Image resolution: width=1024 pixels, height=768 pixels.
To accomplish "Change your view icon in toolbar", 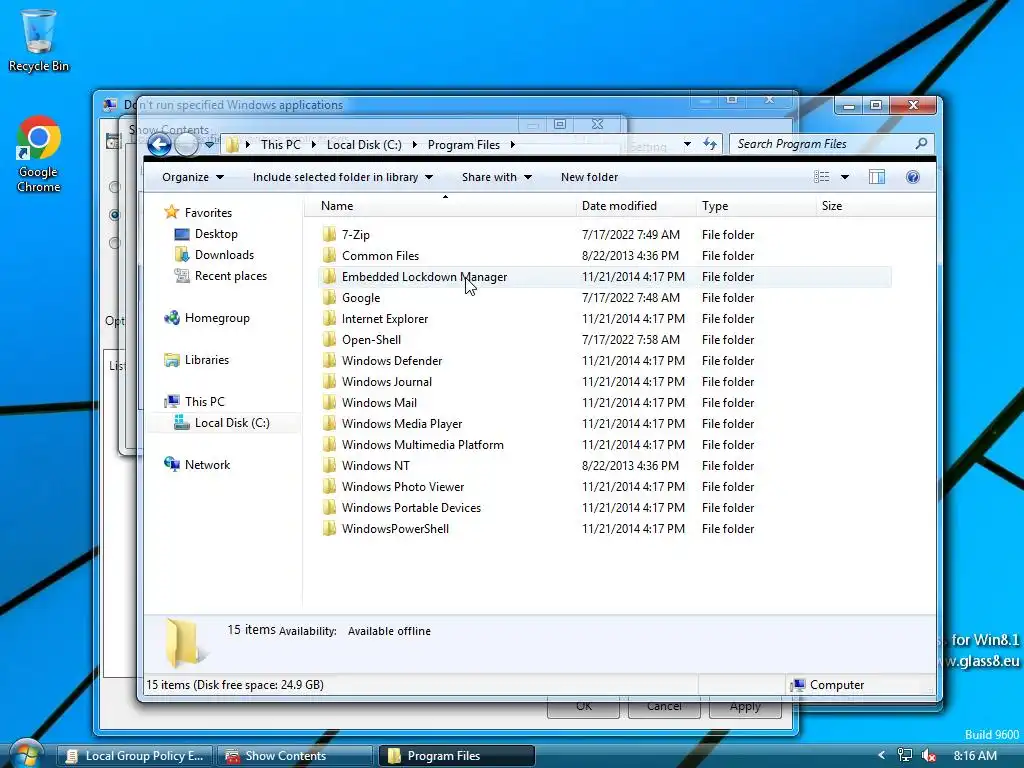I will pos(822,177).
